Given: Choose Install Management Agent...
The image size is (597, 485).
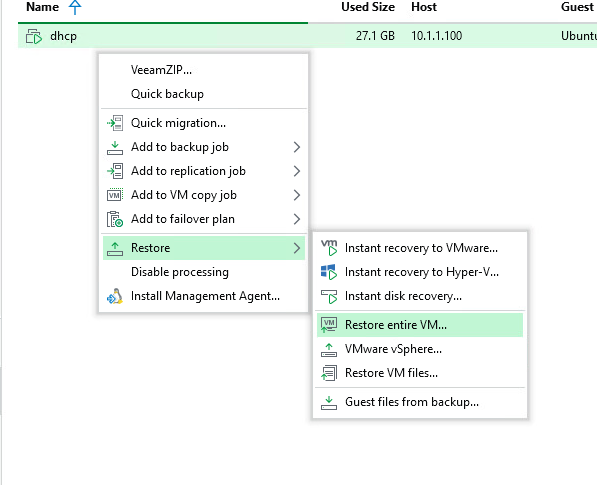Looking at the screenshot, I should point(204,296).
